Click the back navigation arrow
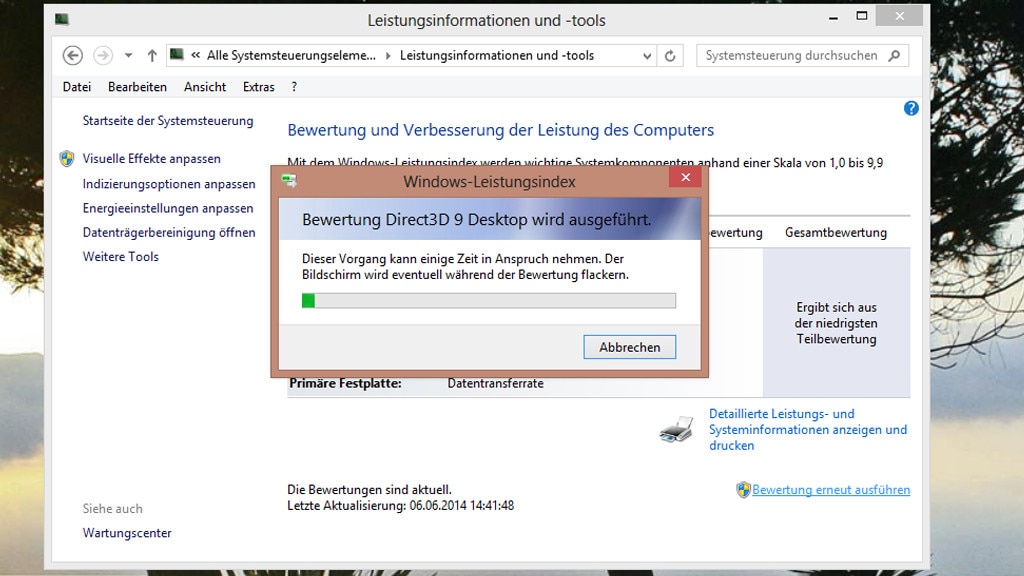 click(72, 55)
